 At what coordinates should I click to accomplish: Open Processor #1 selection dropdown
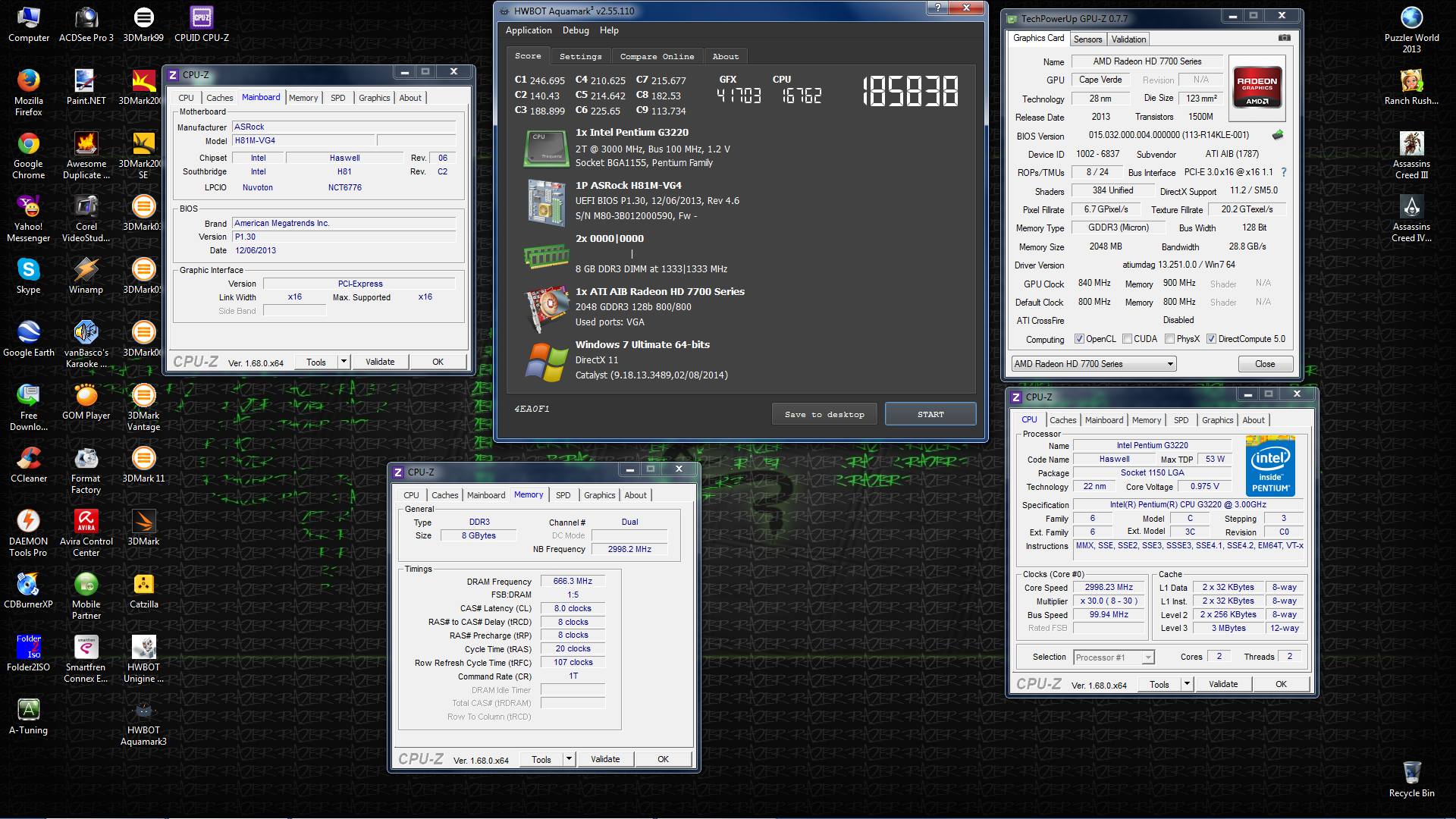(1113, 657)
